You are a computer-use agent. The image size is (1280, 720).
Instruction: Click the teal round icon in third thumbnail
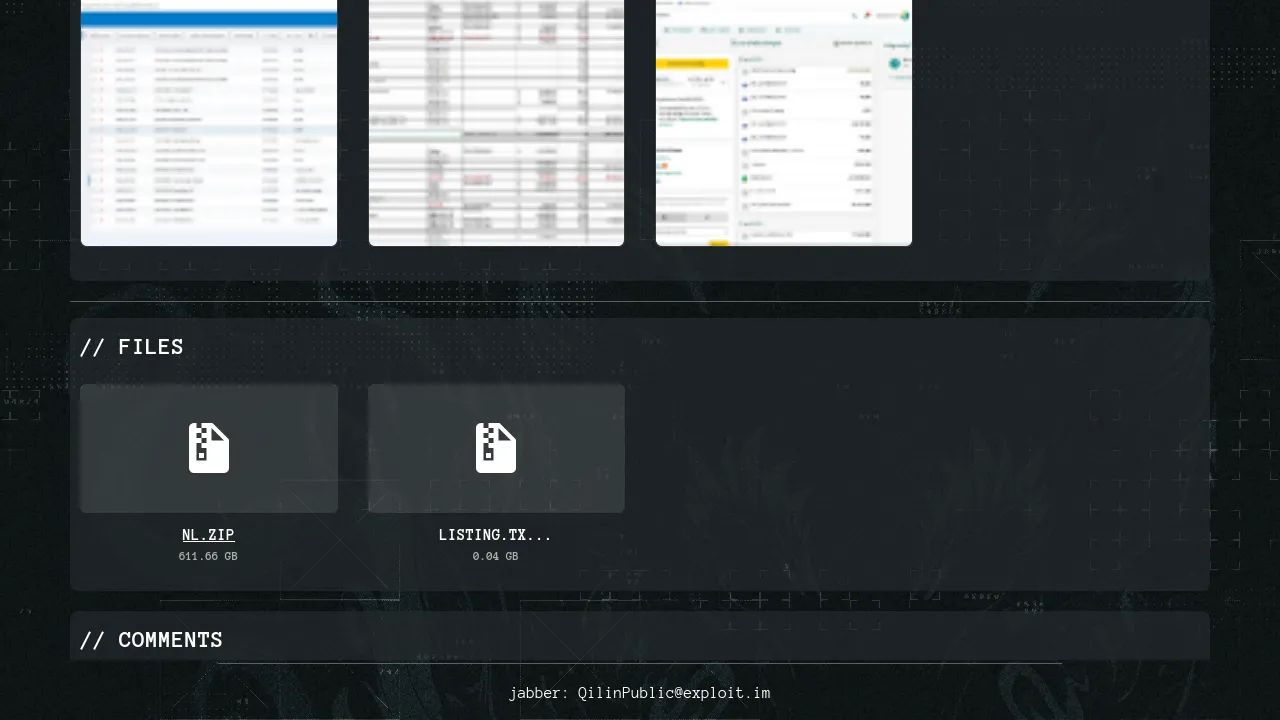(895, 64)
